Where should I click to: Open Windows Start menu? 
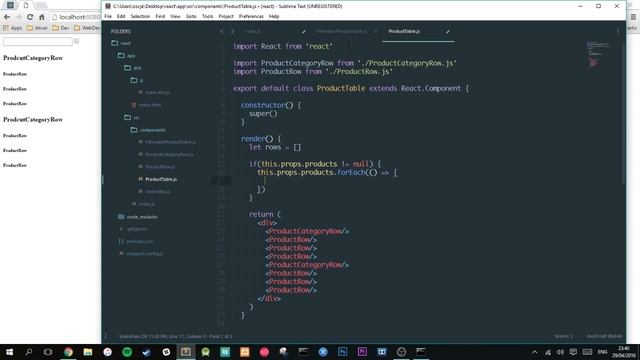click(9, 352)
